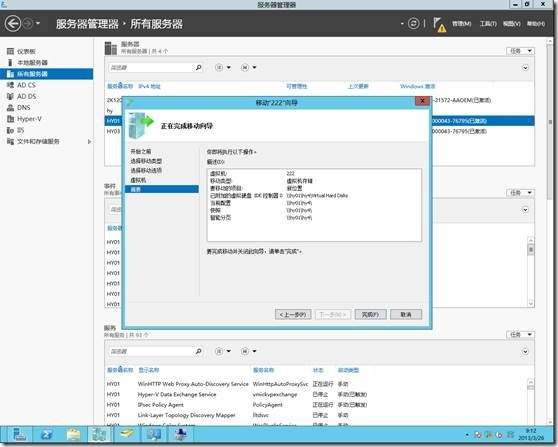The height and width of the screenshot is (447, 558).
Task: Click the servers filter input field
Action: (151, 68)
